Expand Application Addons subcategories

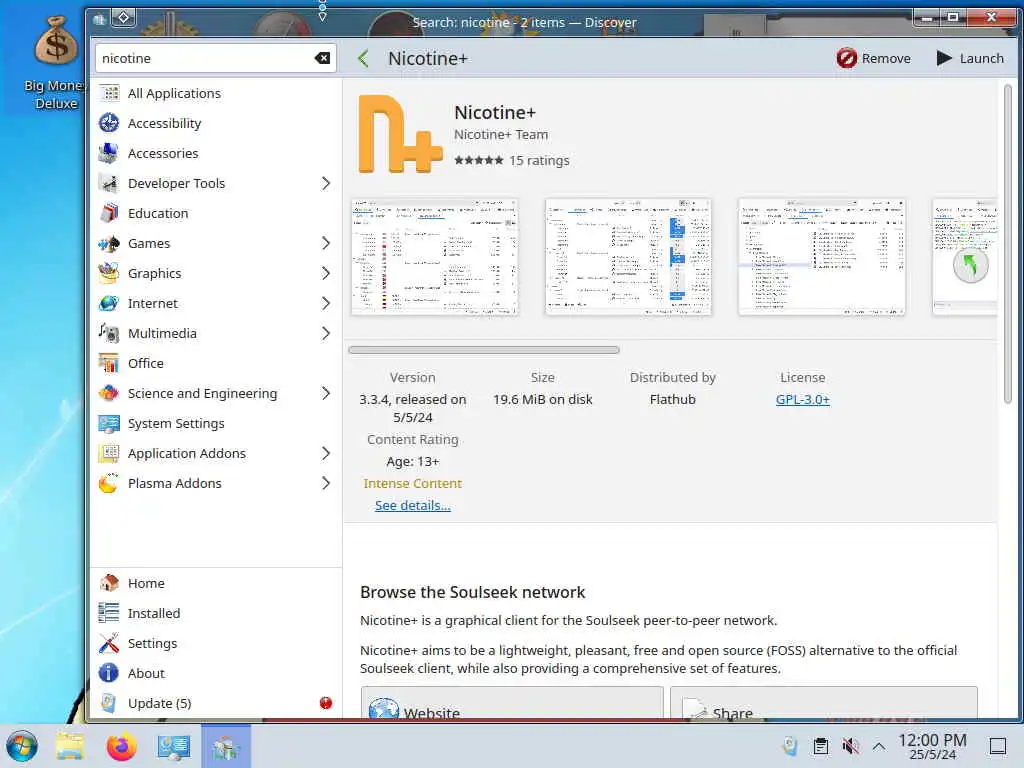326,453
